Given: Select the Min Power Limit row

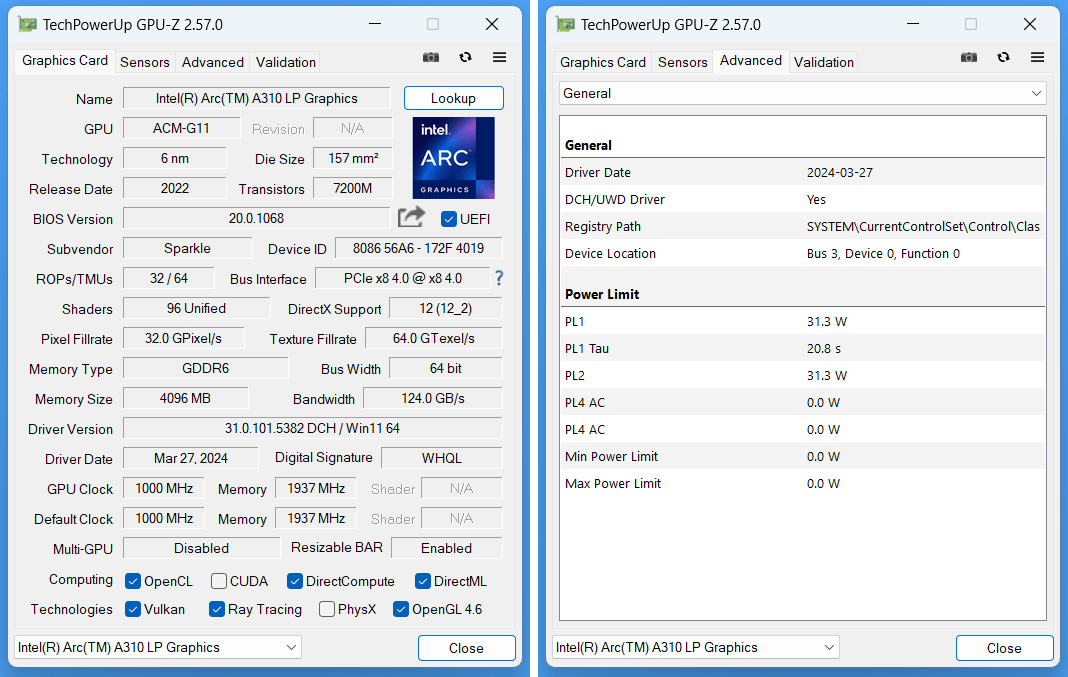Looking at the screenshot, I should point(802,456).
